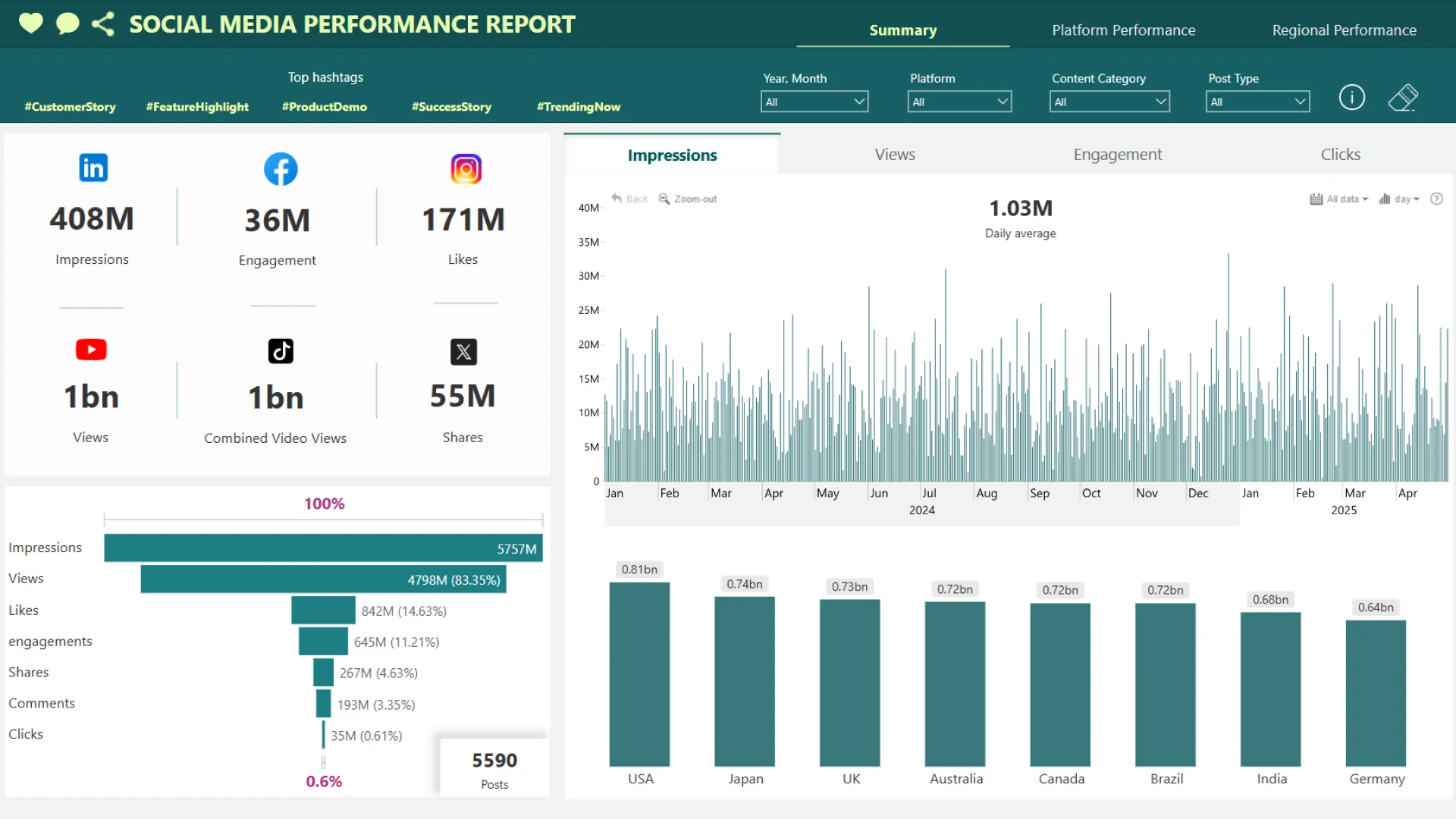Clear filters with the eraser icon
Image resolution: width=1456 pixels, height=819 pixels.
(1403, 98)
